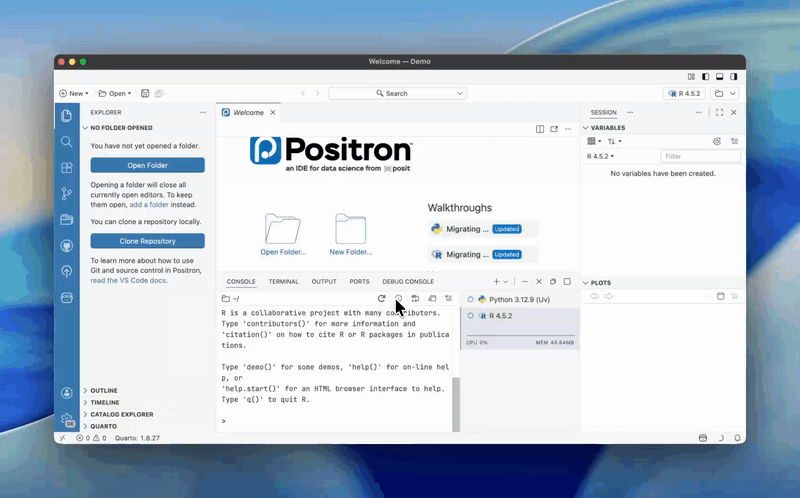Open the variables sorting dropdown

coord(614,141)
